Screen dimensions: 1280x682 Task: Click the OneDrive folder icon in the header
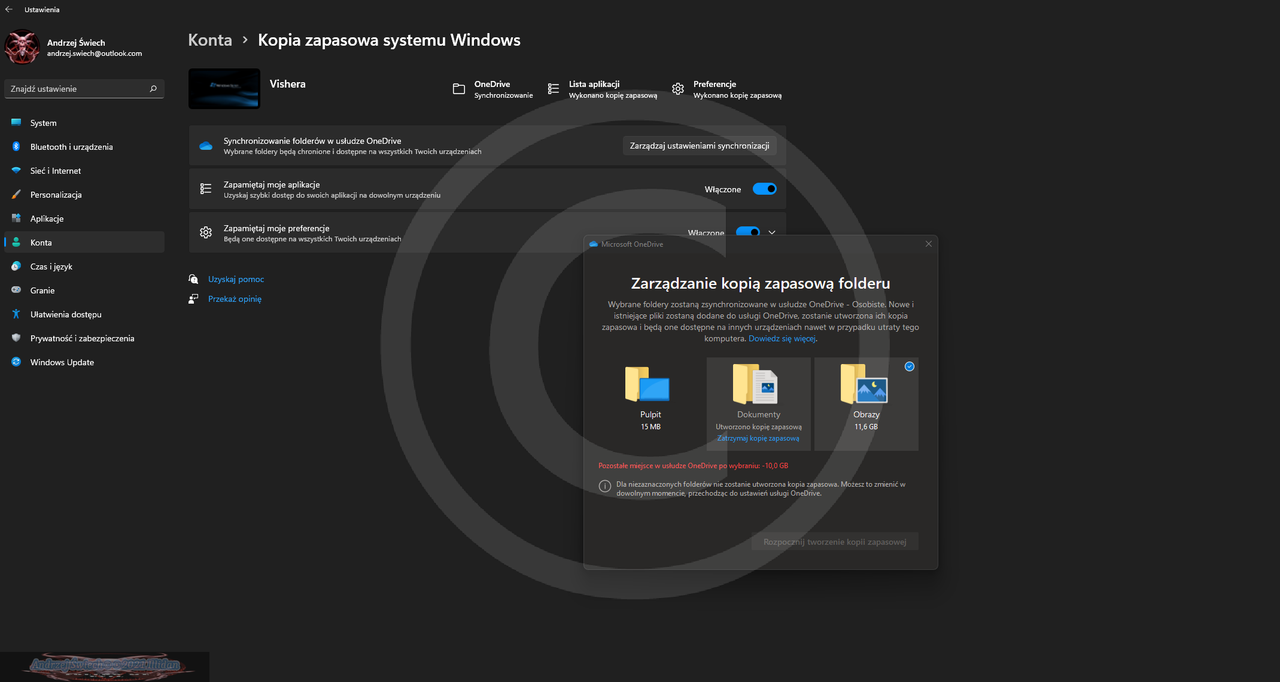click(459, 89)
